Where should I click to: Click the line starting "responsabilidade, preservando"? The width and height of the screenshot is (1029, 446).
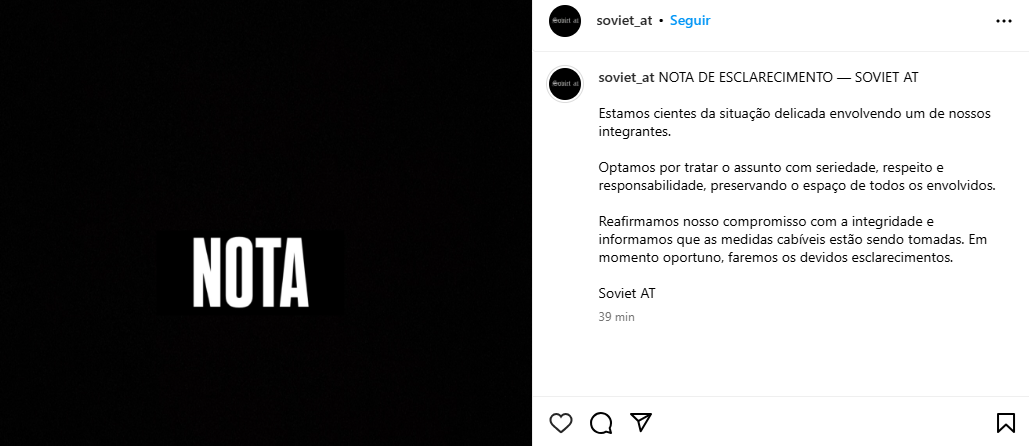click(x=797, y=186)
